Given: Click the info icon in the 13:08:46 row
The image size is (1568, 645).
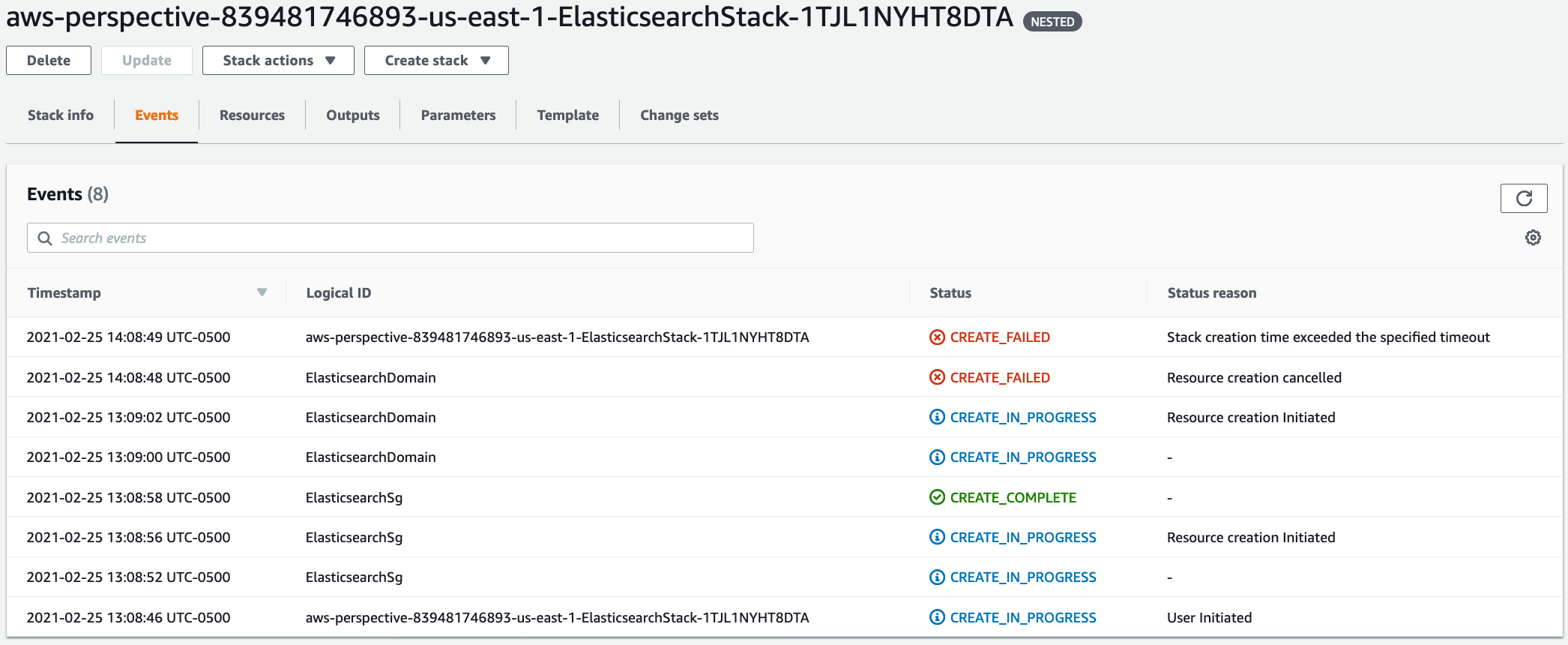Looking at the screenshot, I should [x=937, y=617].
